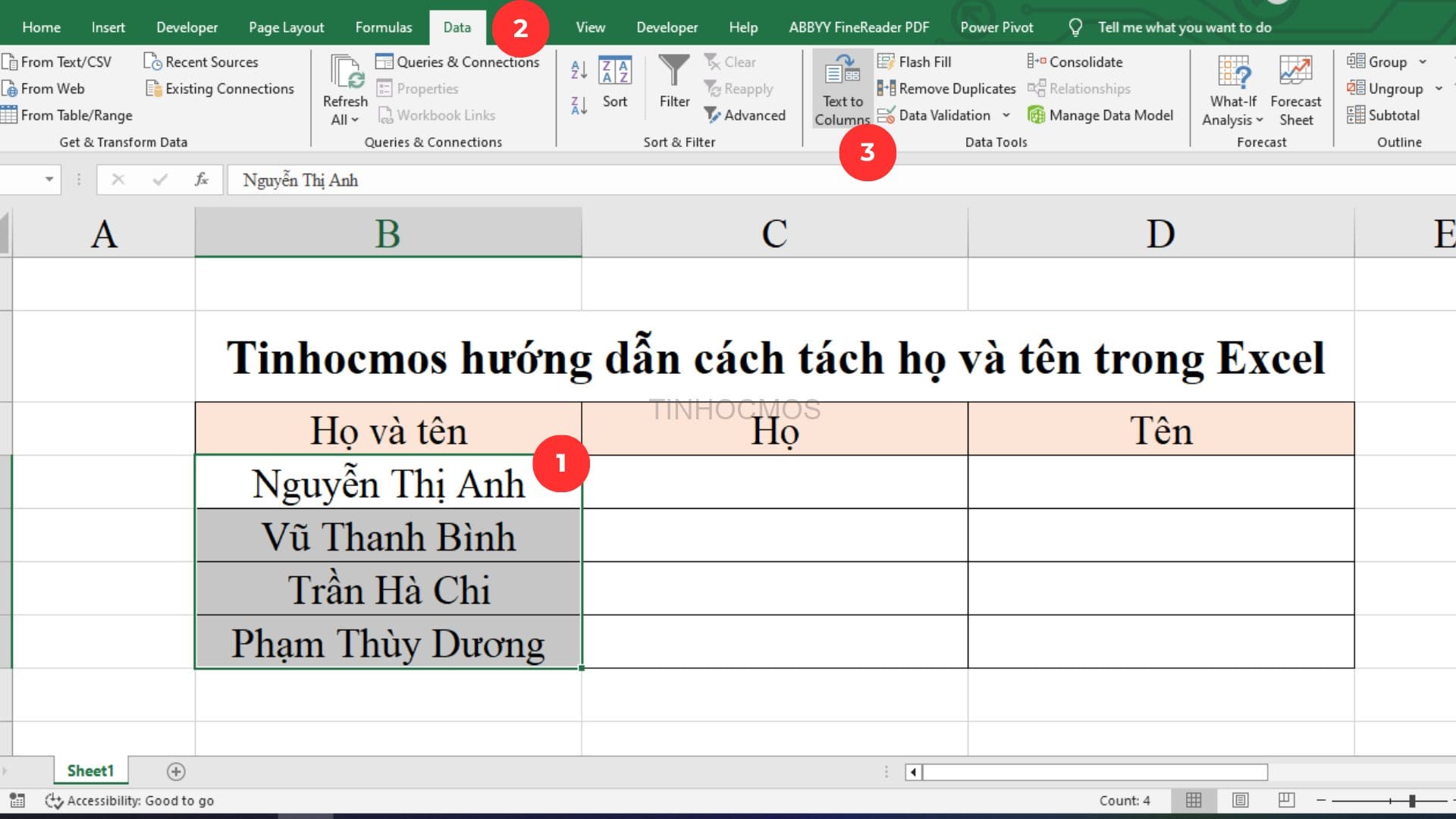Select column D header
This screenshot has width=1456, height=819.
1161,233
